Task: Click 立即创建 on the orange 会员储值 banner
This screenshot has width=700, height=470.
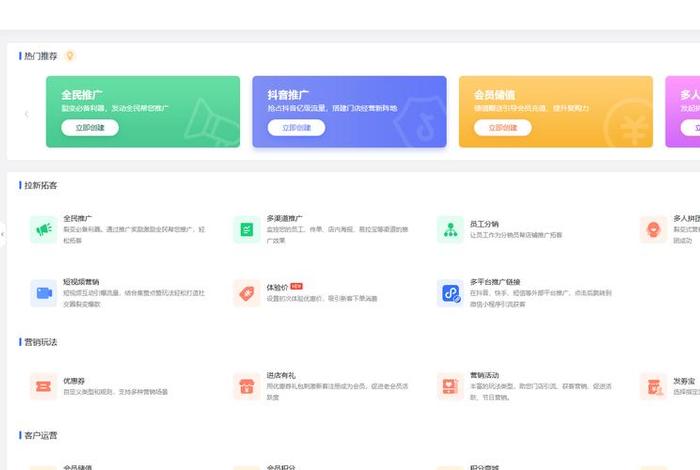Action: click(503, 128)
